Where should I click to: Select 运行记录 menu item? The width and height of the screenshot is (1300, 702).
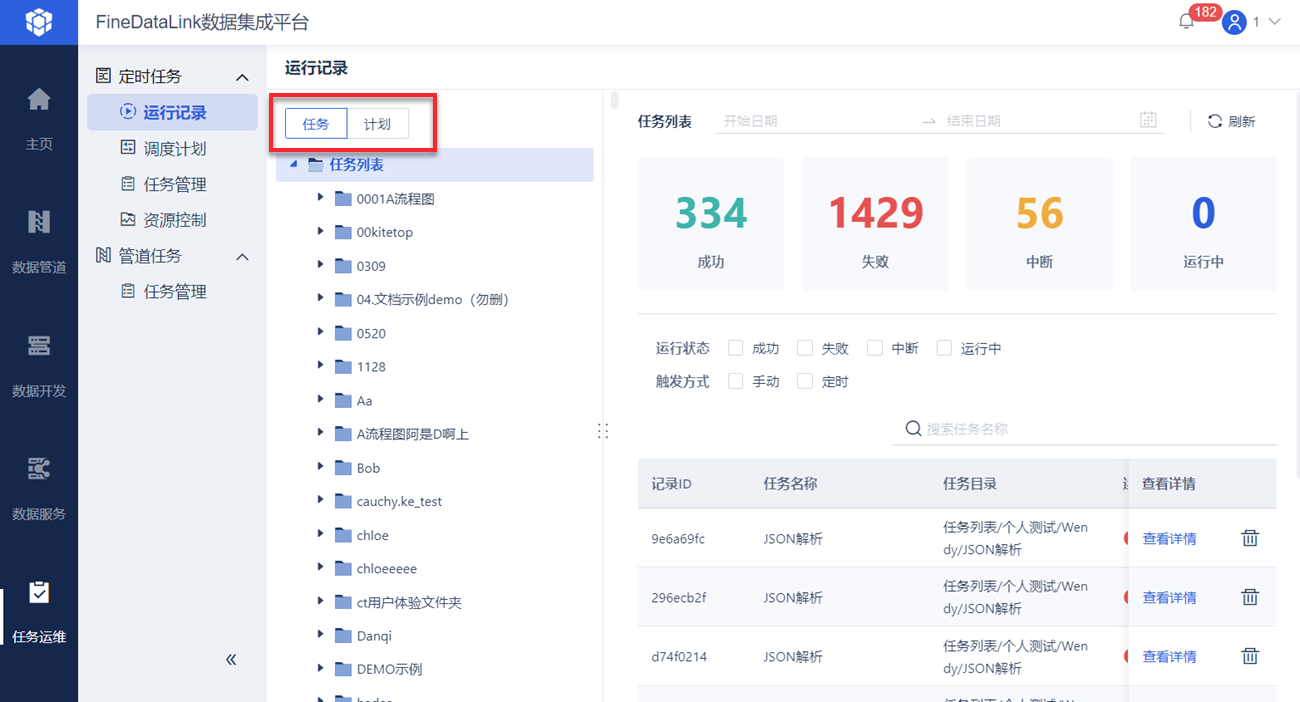click(172, 112)
